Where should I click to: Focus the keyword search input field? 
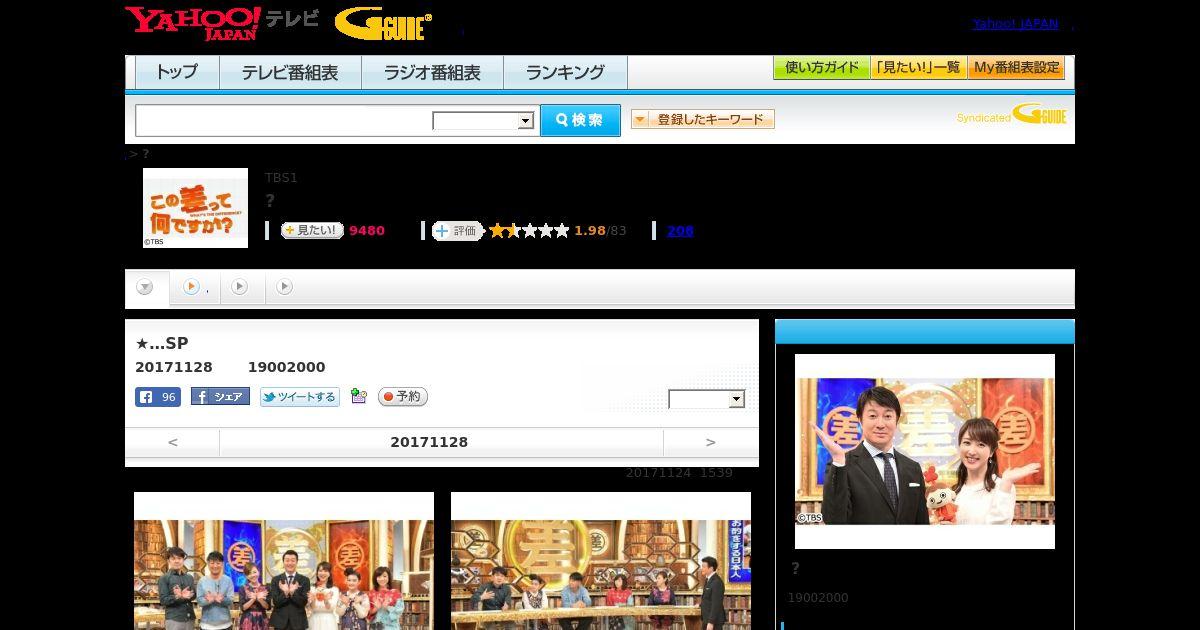click(284, 120)
